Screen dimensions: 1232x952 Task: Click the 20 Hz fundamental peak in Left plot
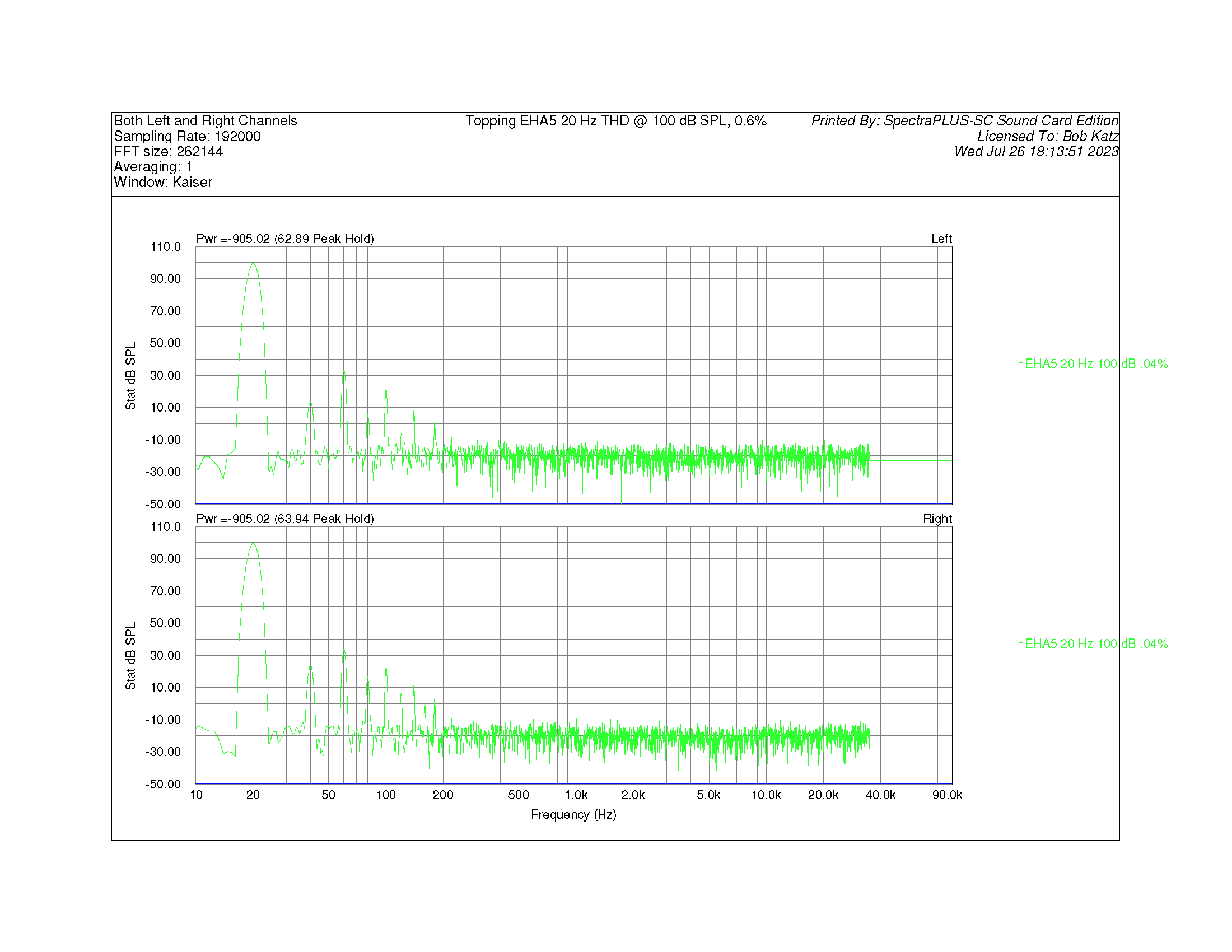click(253, 265)
